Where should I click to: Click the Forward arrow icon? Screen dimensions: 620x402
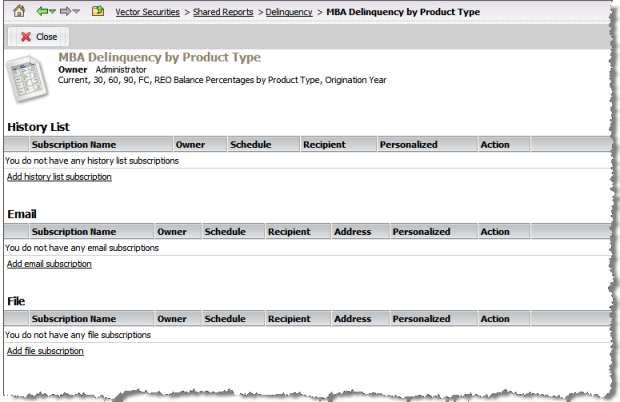point(63,12)
